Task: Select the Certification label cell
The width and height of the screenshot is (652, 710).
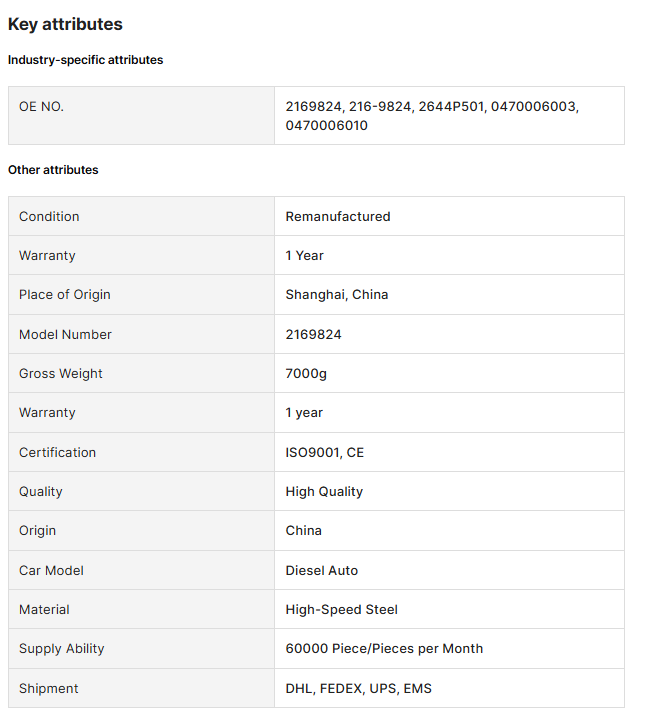Action: pos(141,452)
